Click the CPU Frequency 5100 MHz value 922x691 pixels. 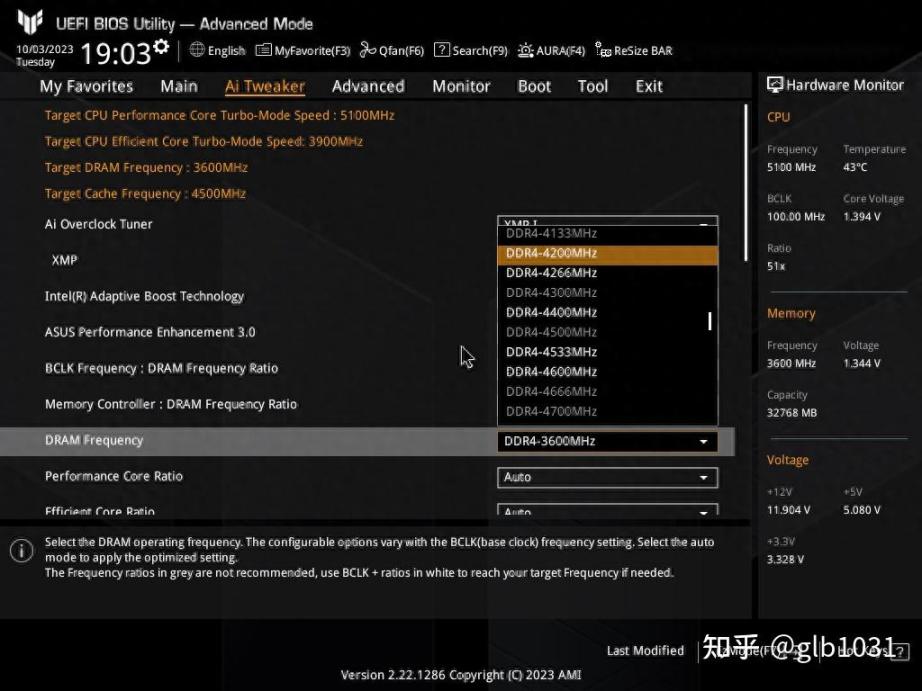click(x=791, y=168)
